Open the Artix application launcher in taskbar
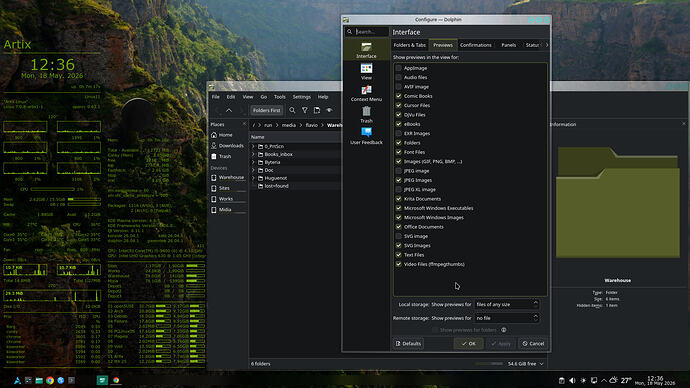Image resolution: width=690 pixels, height=388 pixels. click(18, 381)
